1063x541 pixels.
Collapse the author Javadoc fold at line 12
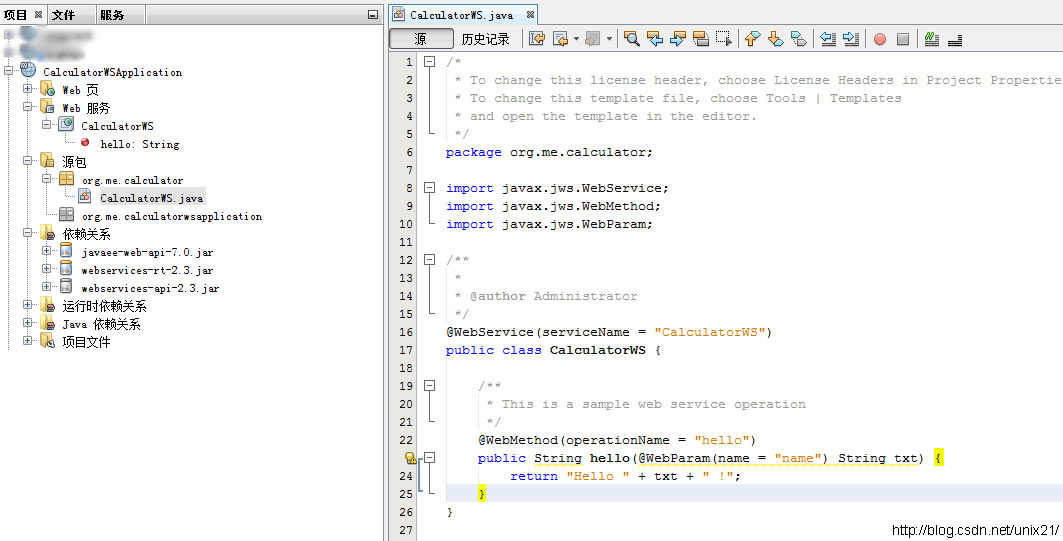(x=429, y=260)
